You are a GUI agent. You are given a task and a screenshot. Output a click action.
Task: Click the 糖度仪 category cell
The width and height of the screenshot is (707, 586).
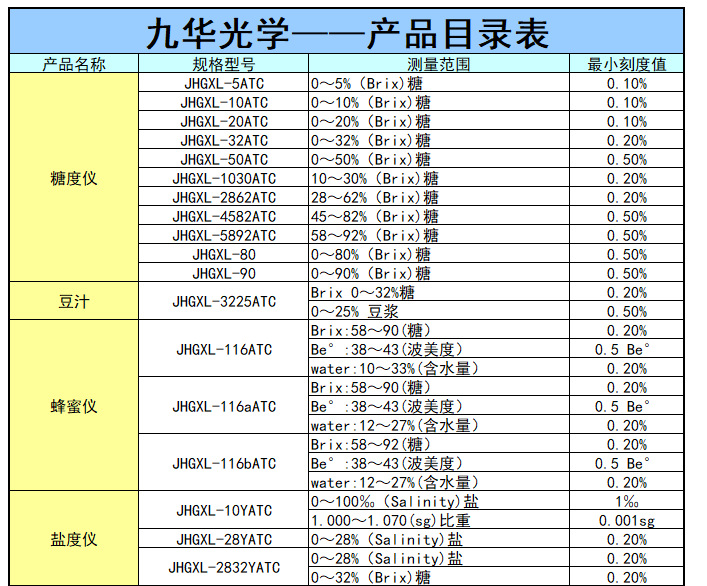pos(74,178)
